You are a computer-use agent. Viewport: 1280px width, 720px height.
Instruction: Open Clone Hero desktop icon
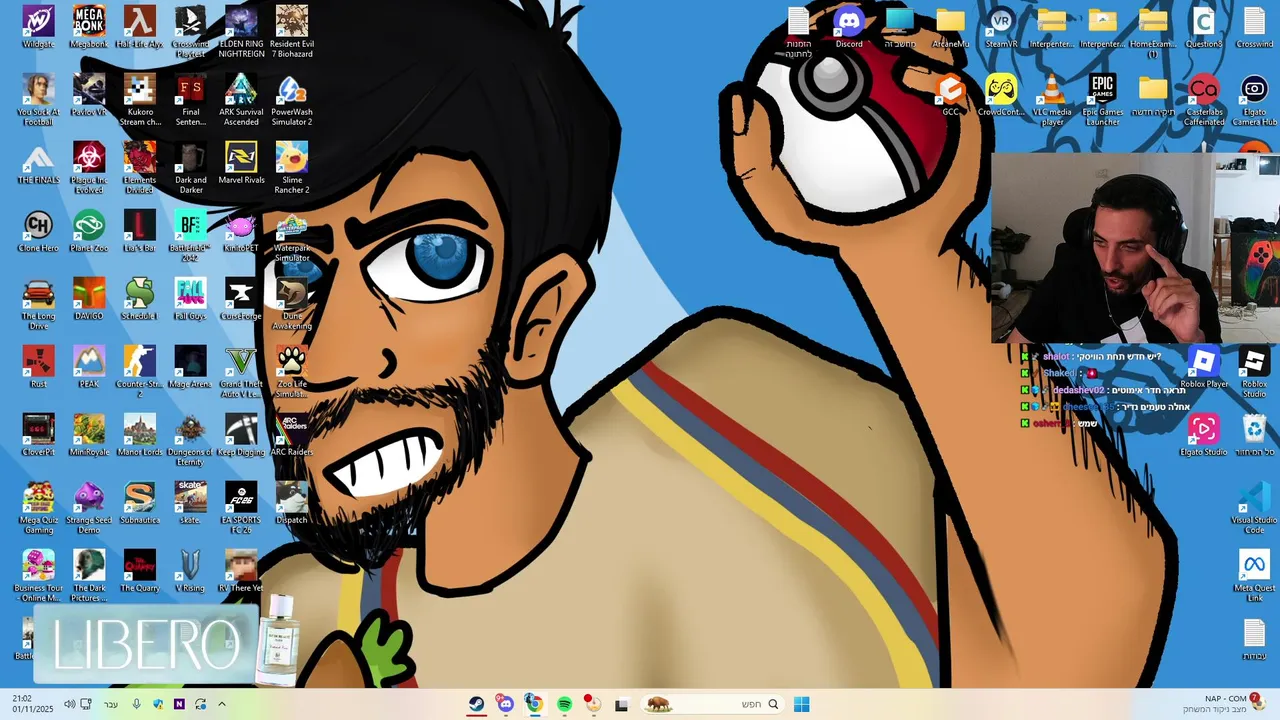tap(38, 231)
